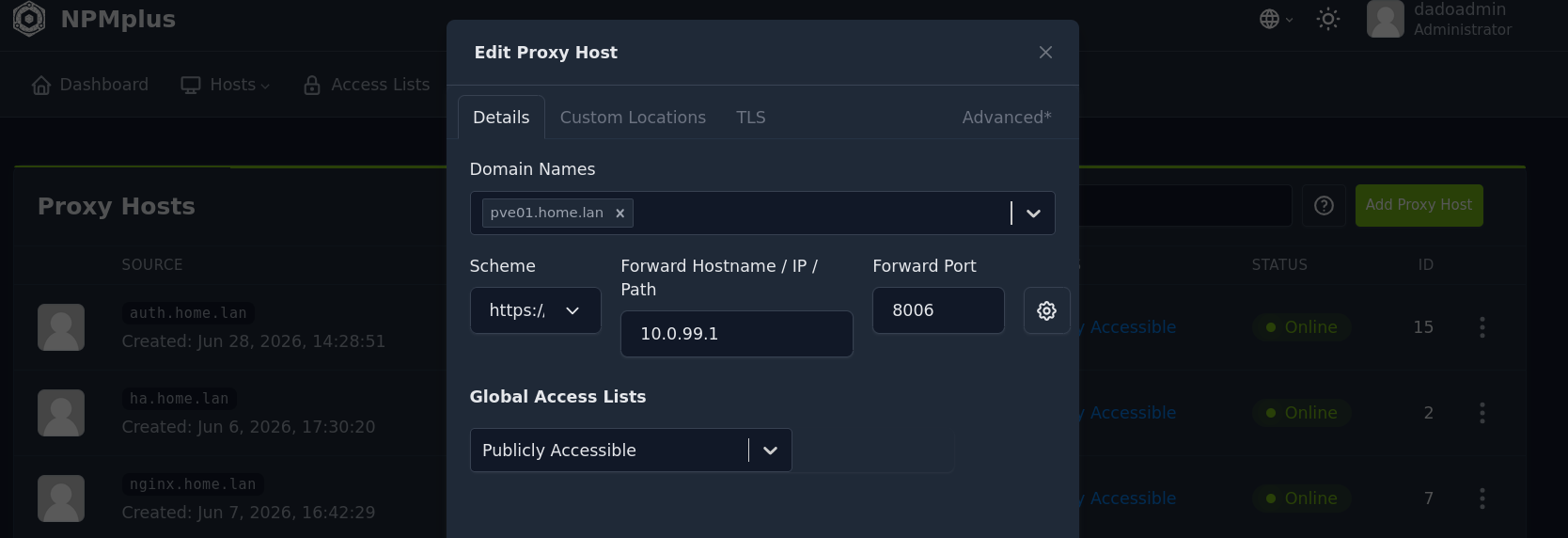Click the dadoadmin avatar image
This screenshot has width=1568, height=538.
pos(1385,19)
